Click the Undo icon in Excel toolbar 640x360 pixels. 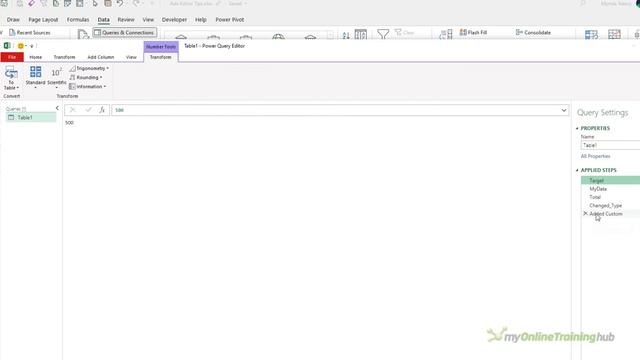coord(120,3)
